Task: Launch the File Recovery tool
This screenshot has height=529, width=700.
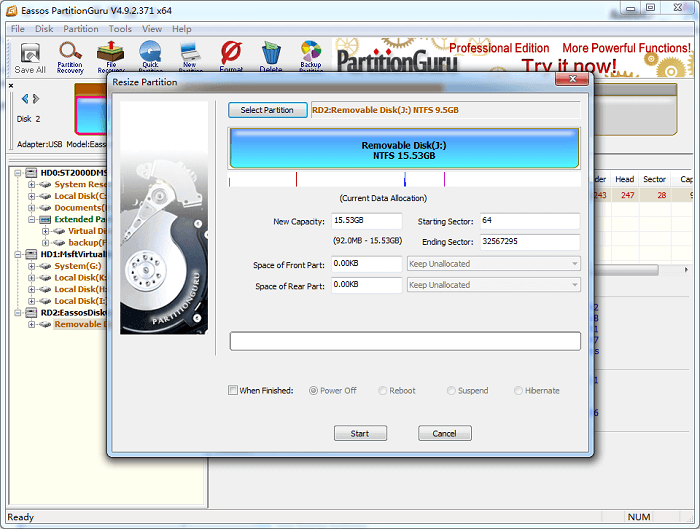Action: [111, 57]
